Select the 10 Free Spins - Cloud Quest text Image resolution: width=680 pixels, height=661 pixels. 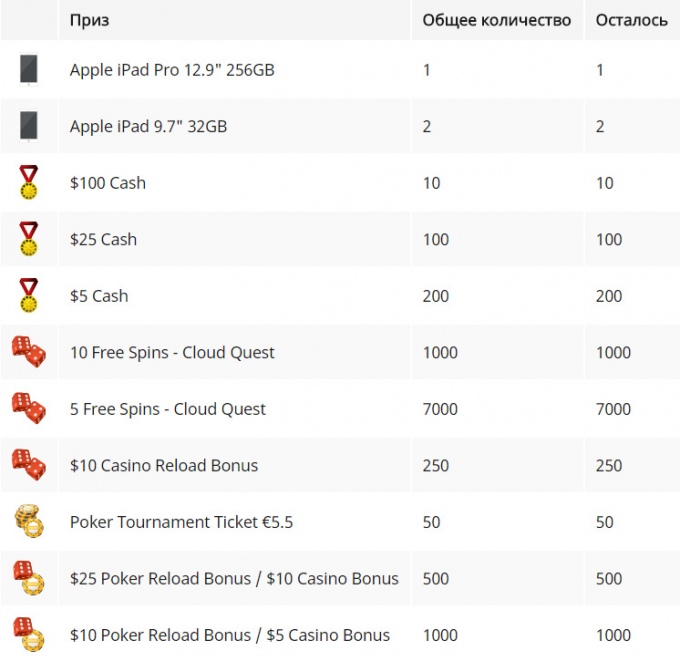[x=172, y=352]
